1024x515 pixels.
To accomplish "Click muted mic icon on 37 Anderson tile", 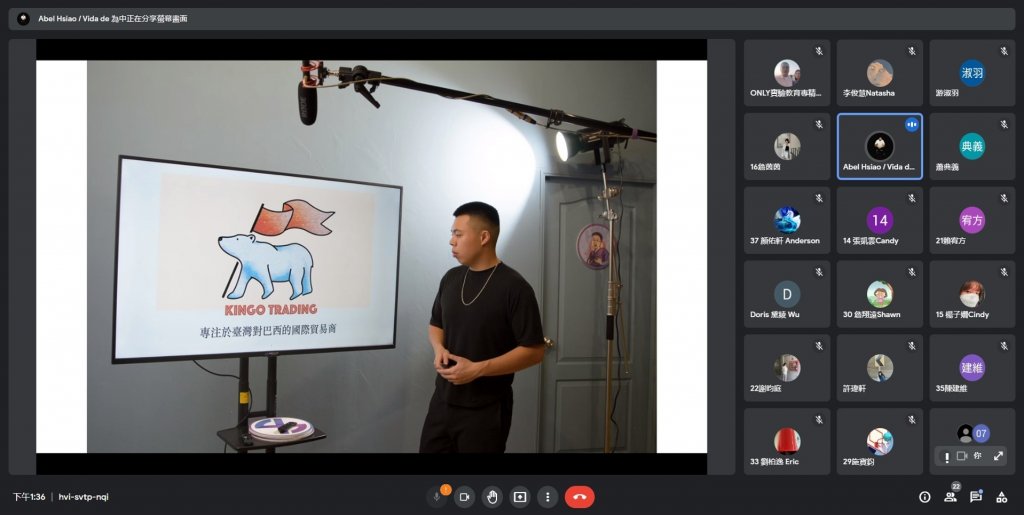I will [819, 198].
